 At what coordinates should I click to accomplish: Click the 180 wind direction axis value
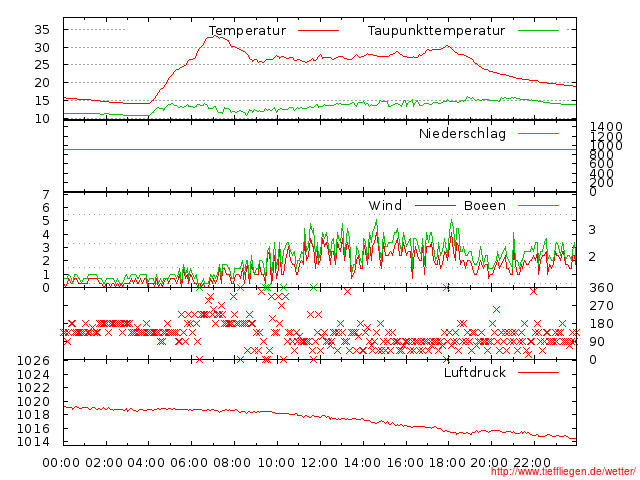601,324
